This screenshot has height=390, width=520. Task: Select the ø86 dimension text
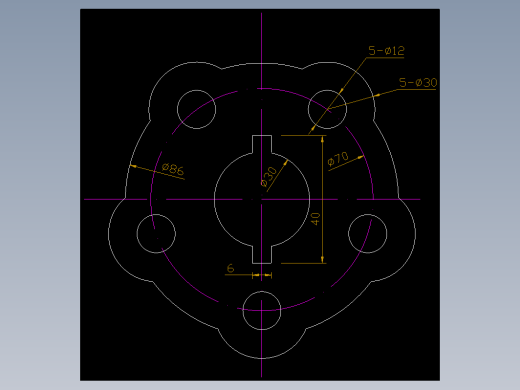click(173, 169)
